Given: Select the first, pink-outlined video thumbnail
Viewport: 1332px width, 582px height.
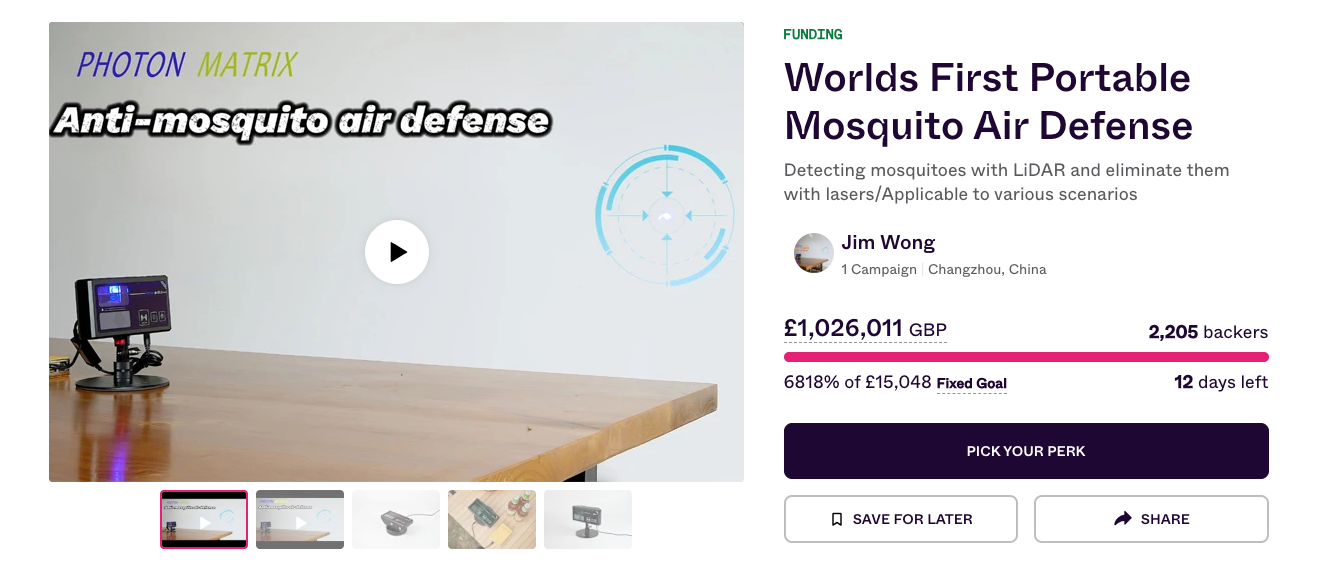Looking at the screenshot, I should [204, 519].
